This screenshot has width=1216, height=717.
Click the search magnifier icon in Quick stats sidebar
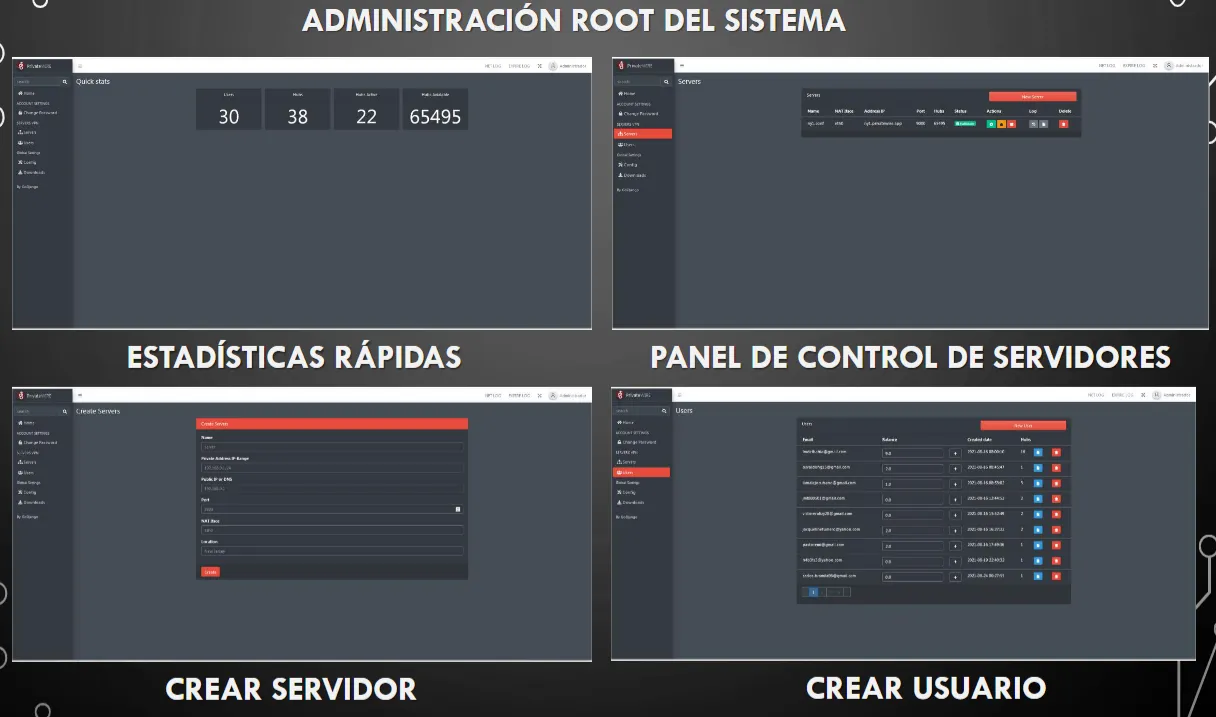click(x=65, y=81)
